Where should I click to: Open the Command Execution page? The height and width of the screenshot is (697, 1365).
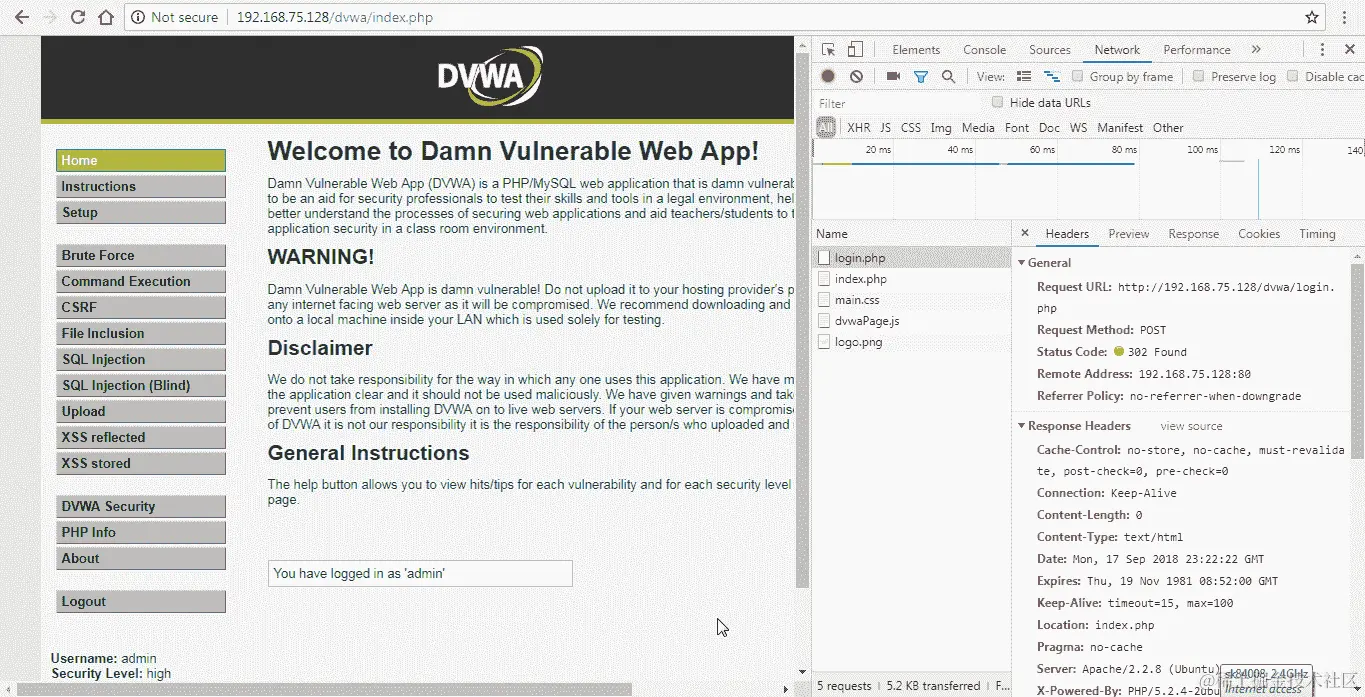(141, 281)
